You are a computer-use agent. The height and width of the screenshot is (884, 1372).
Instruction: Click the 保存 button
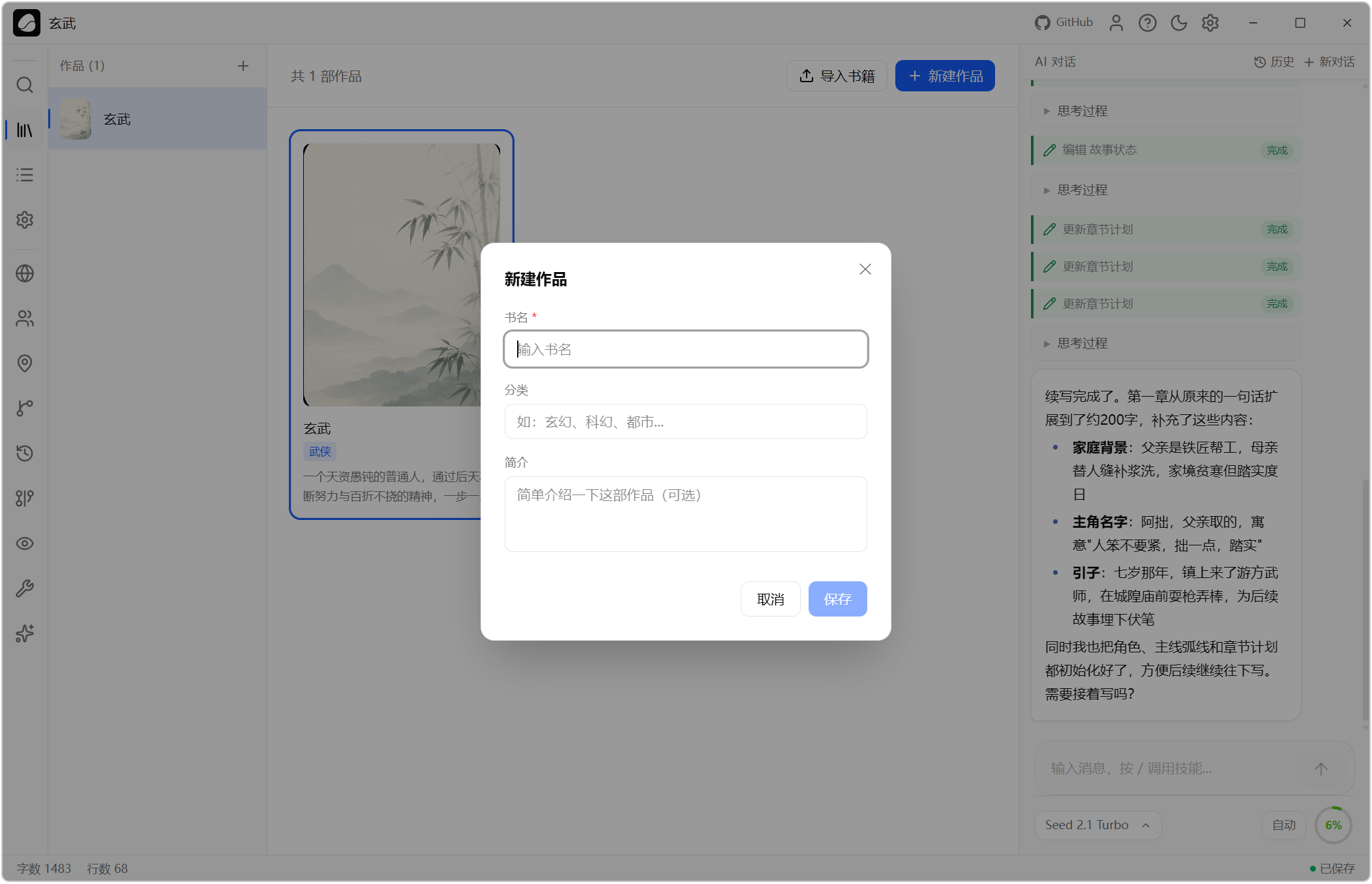click(838, 599)
